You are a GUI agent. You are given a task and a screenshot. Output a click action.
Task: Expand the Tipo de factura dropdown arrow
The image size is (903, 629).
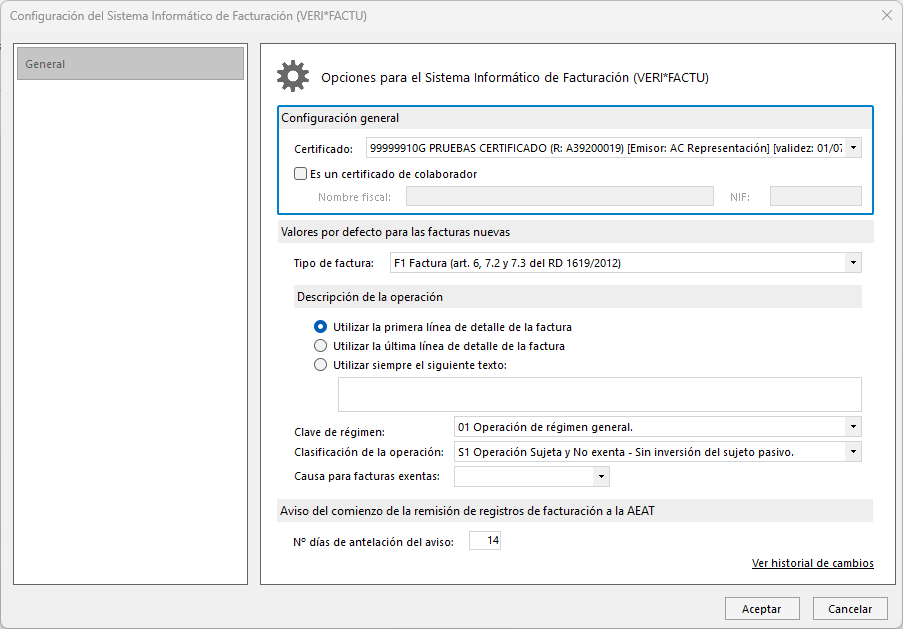tap(853, 263)
